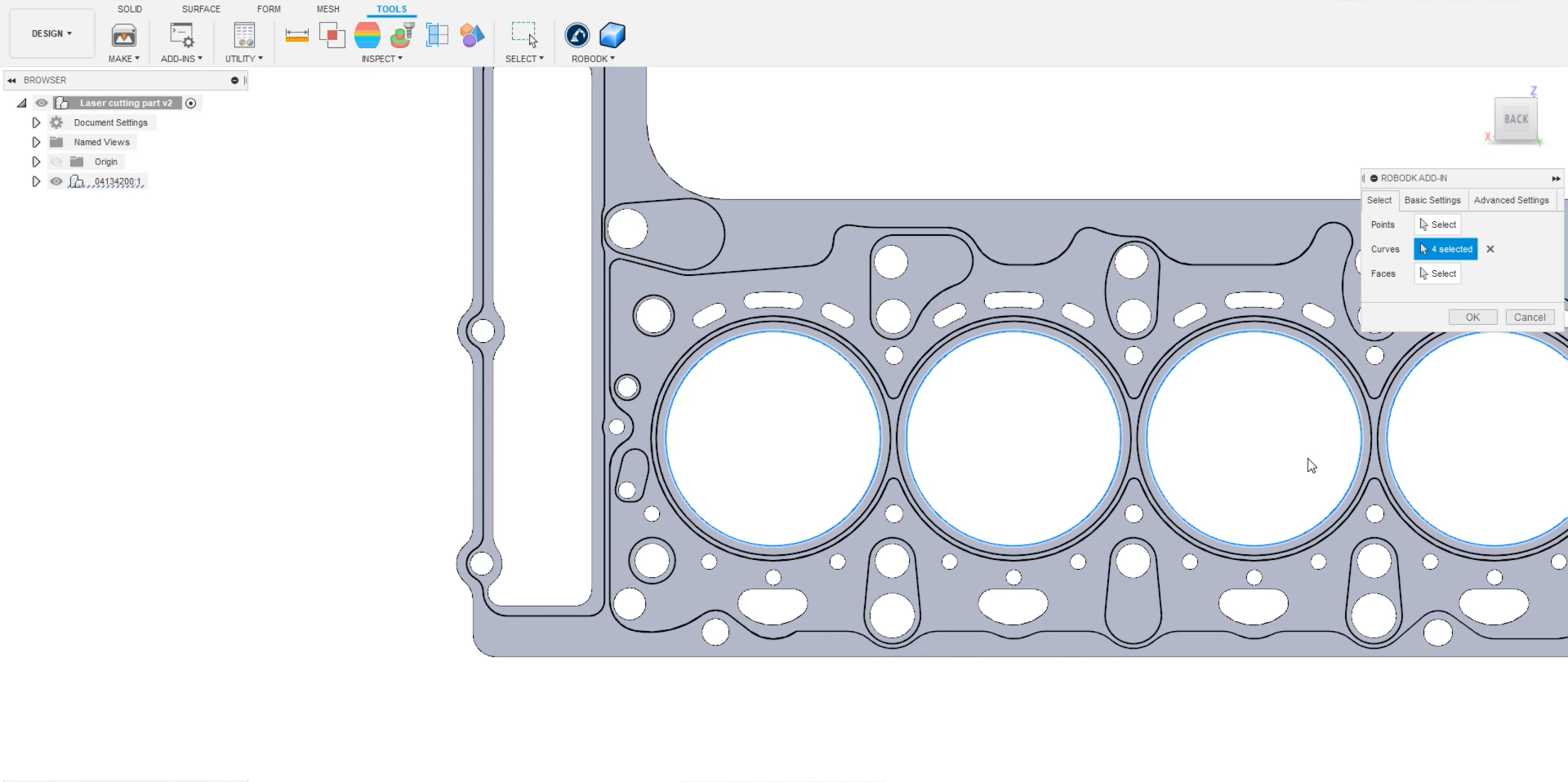Open the Interference analysis tool
Image resolution: width=1568 pixels, height=782 pixels.
pyautogui.click(x=332, y=35)
